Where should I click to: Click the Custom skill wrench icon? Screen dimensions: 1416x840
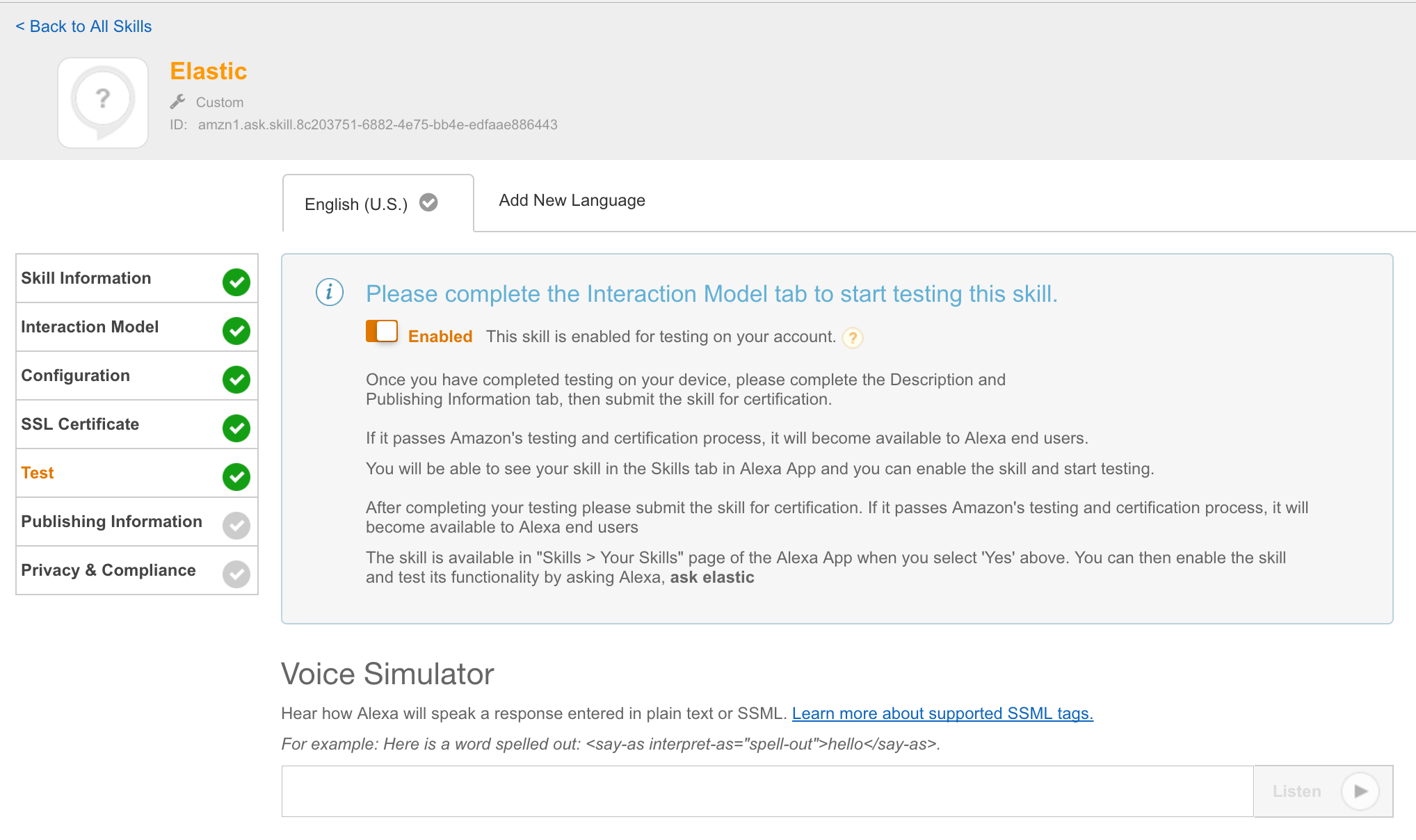[177, 102]
